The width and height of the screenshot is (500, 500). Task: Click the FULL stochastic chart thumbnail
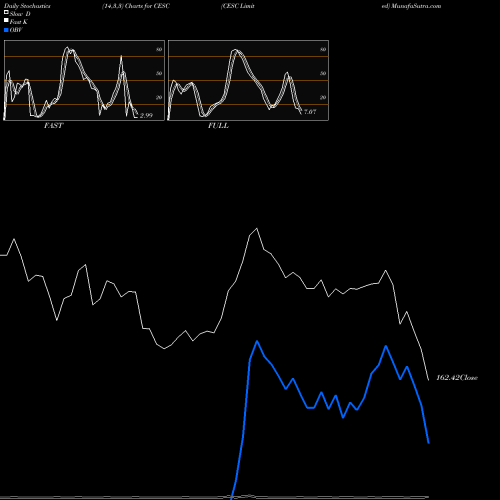(x=248, y=80)
